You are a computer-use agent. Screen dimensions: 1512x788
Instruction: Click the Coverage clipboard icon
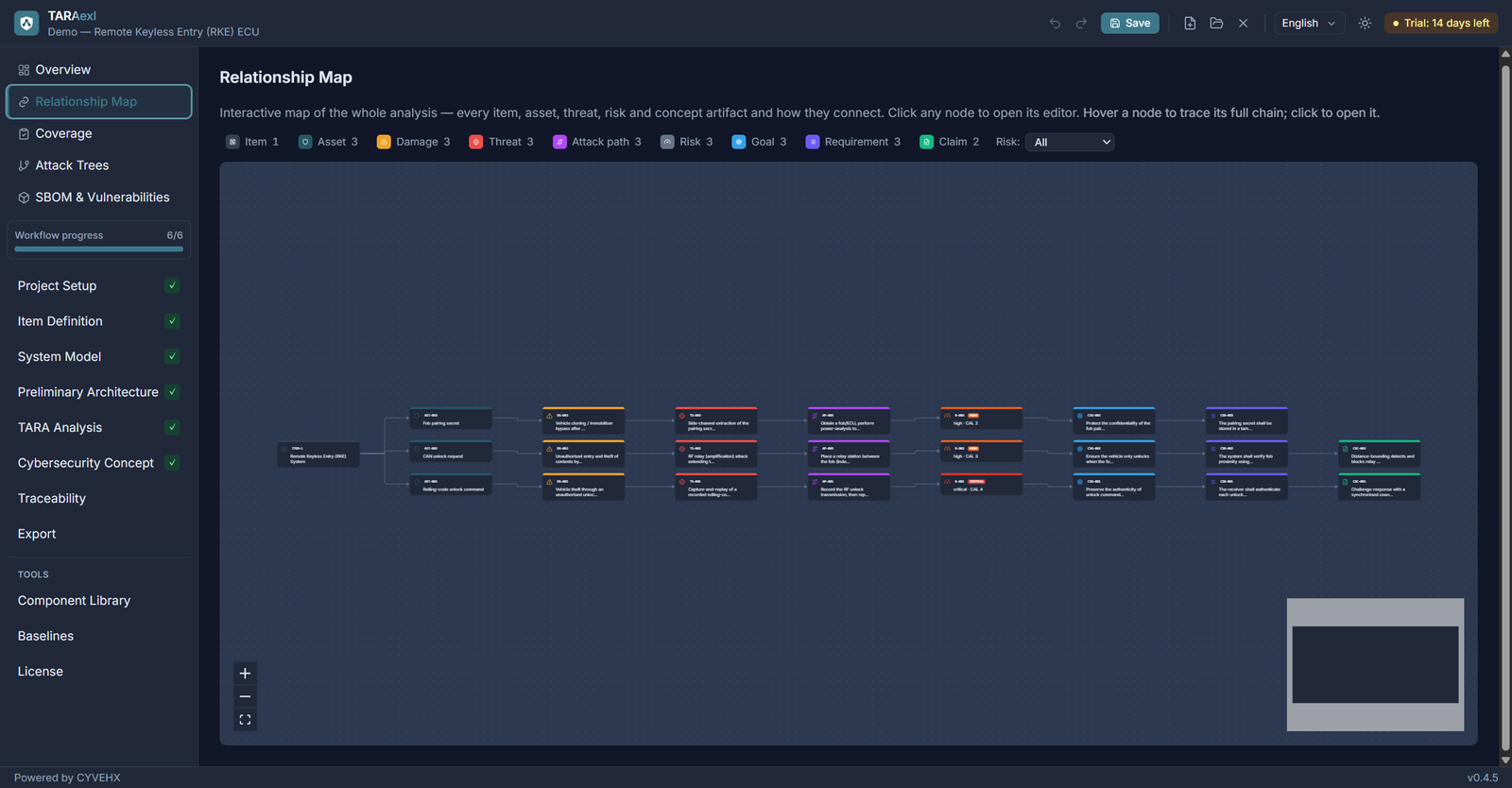click(24, 134)
